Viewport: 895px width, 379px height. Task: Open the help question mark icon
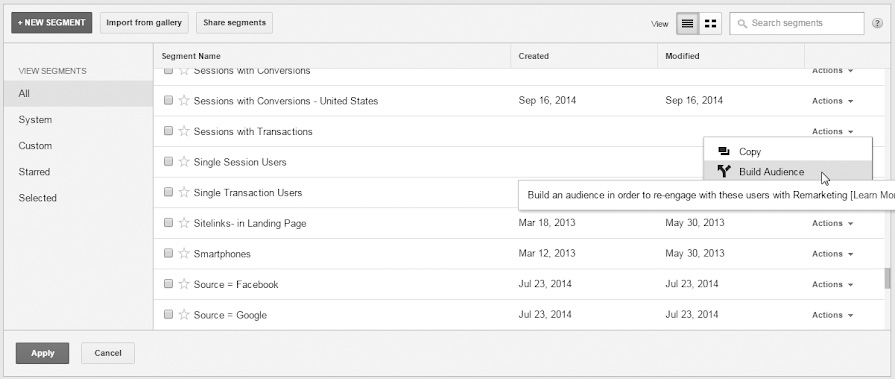click(x=877, y=23)
